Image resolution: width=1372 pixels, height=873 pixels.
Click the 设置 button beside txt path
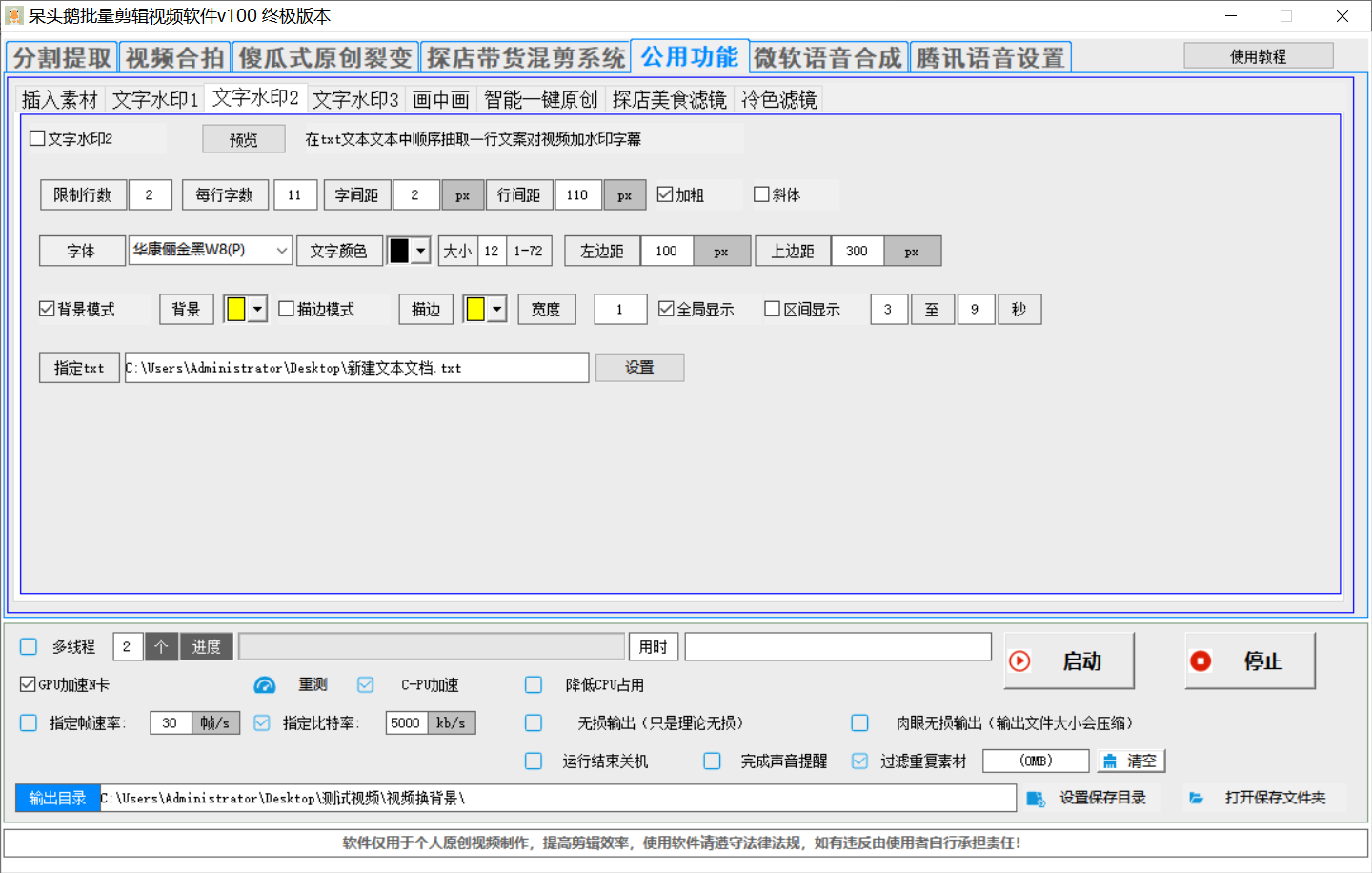coord(639,368)
